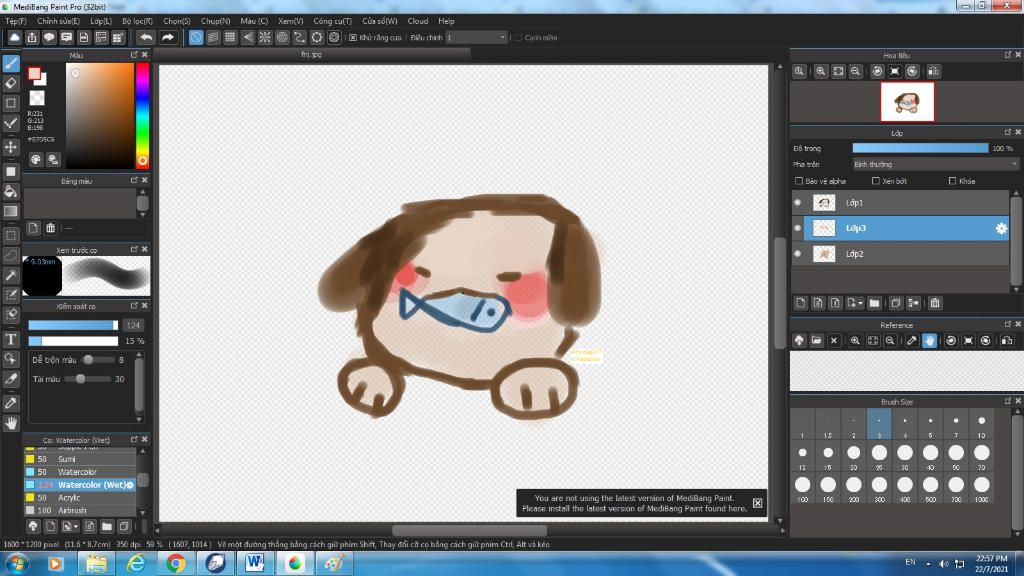Image resolution: width=1024 pixels, height=576 pixels.
Task: Hide the Lớp1 layer
Action: [797, 202]
